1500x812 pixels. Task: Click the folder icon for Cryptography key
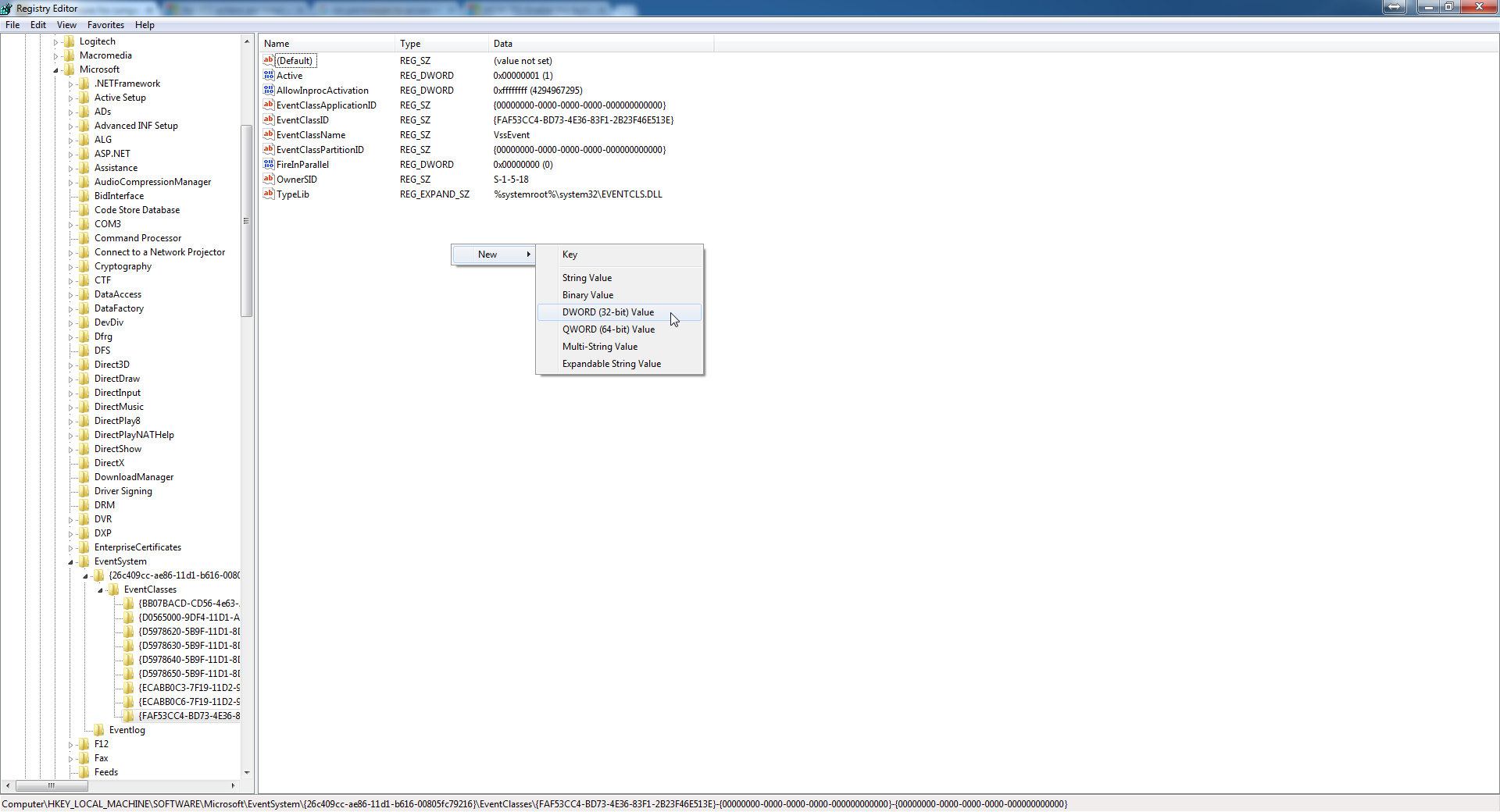coord(84,266)
